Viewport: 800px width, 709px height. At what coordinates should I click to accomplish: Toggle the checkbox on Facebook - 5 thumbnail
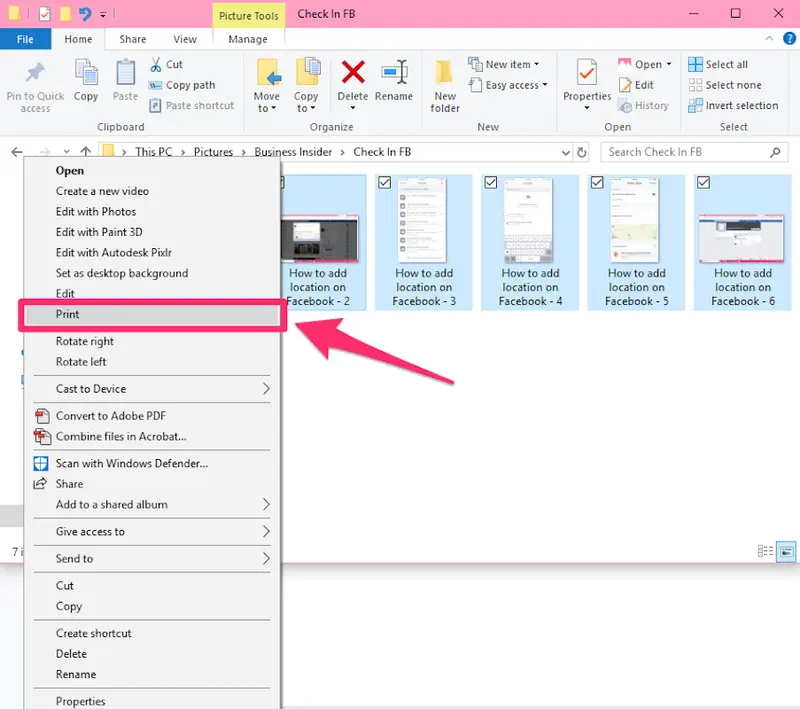[x=596, y=182]
